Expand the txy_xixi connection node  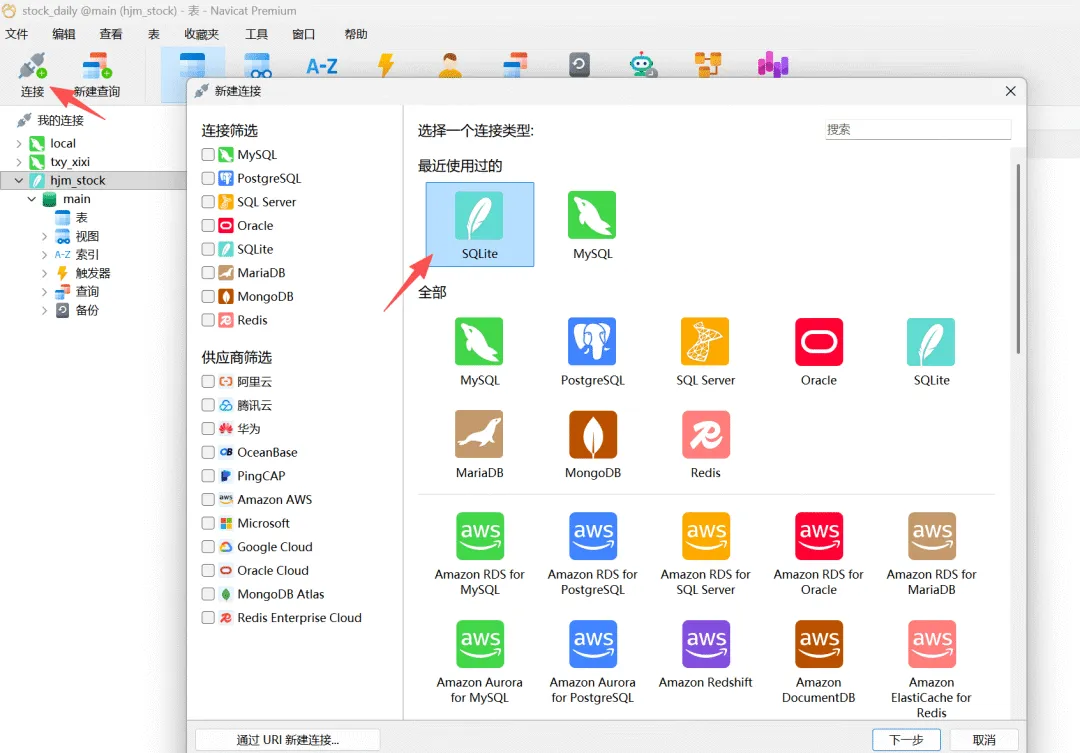[19, 162]
